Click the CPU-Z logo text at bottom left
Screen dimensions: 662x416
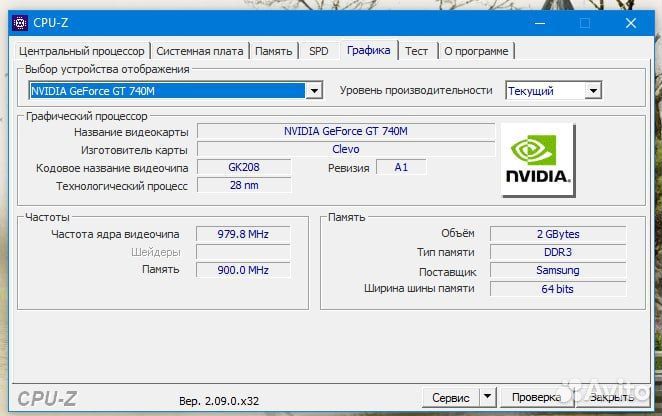[x=47, y=399]
